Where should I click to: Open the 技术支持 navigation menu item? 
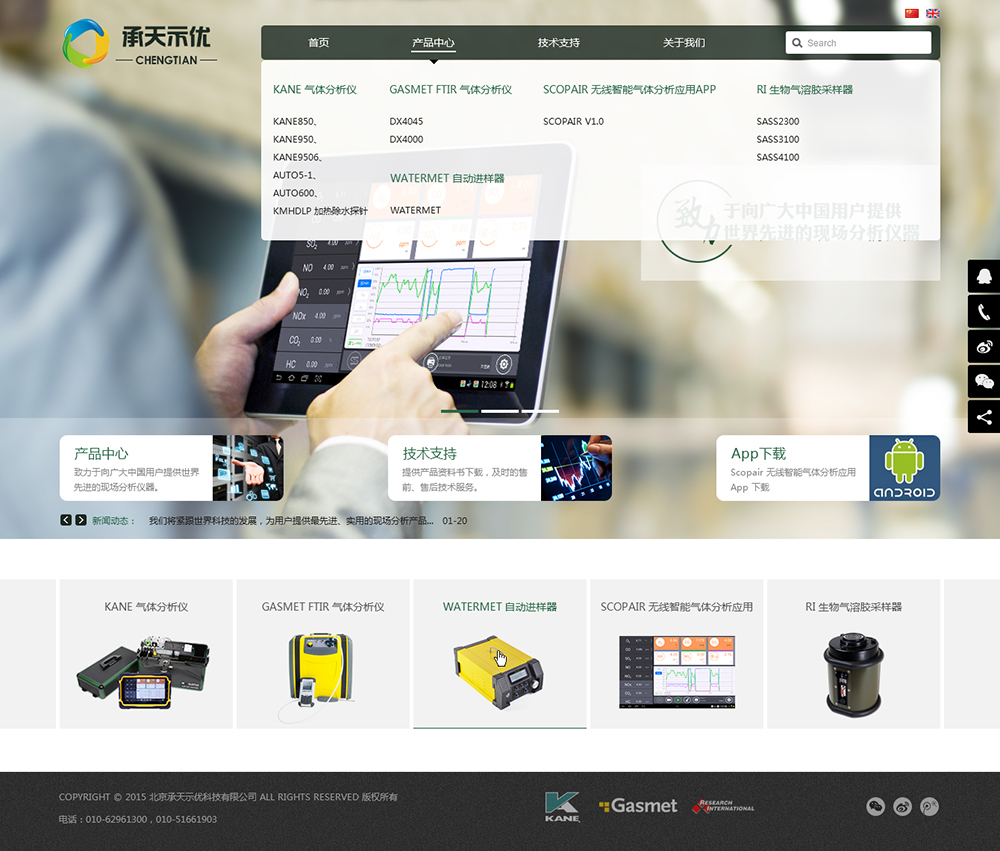pyautogui.click(x=558, y=43)
